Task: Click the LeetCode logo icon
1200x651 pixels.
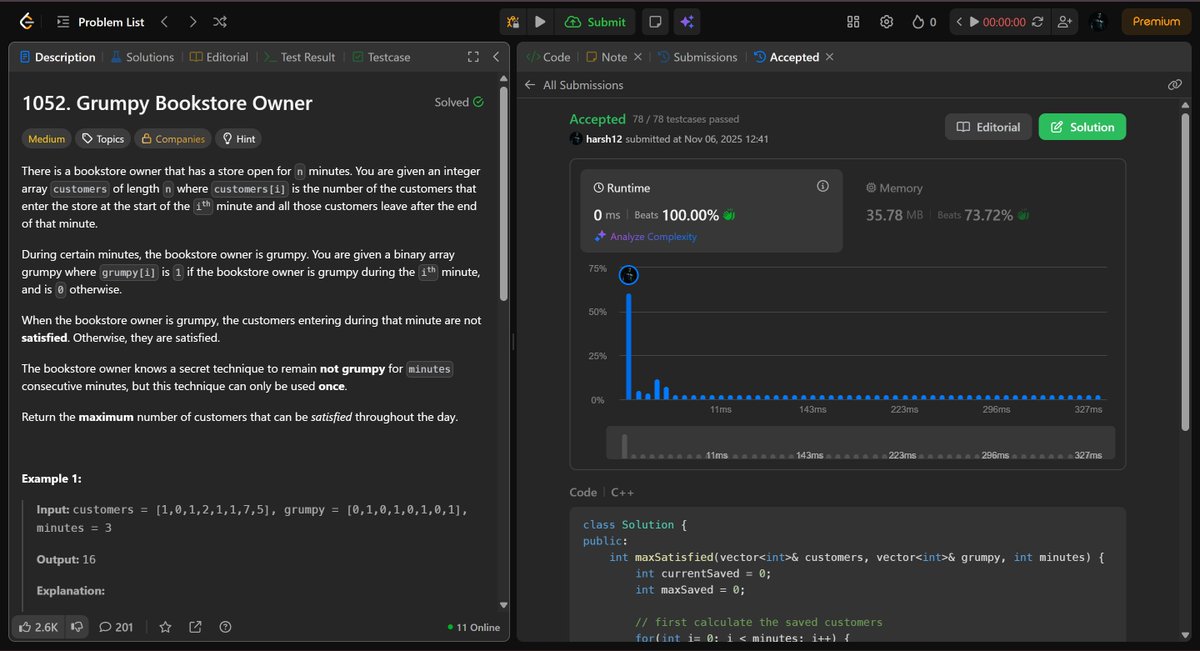Action: pyautogui.click(x=26, y=21)
